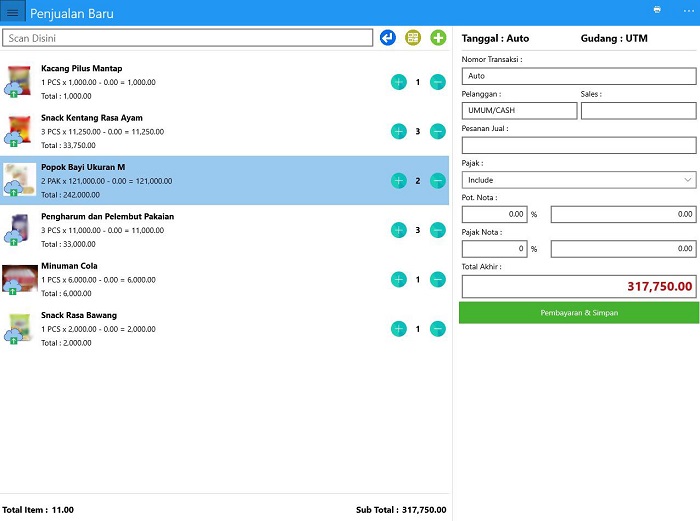Open the more options ellipsis menu

[x=689, y=11]
